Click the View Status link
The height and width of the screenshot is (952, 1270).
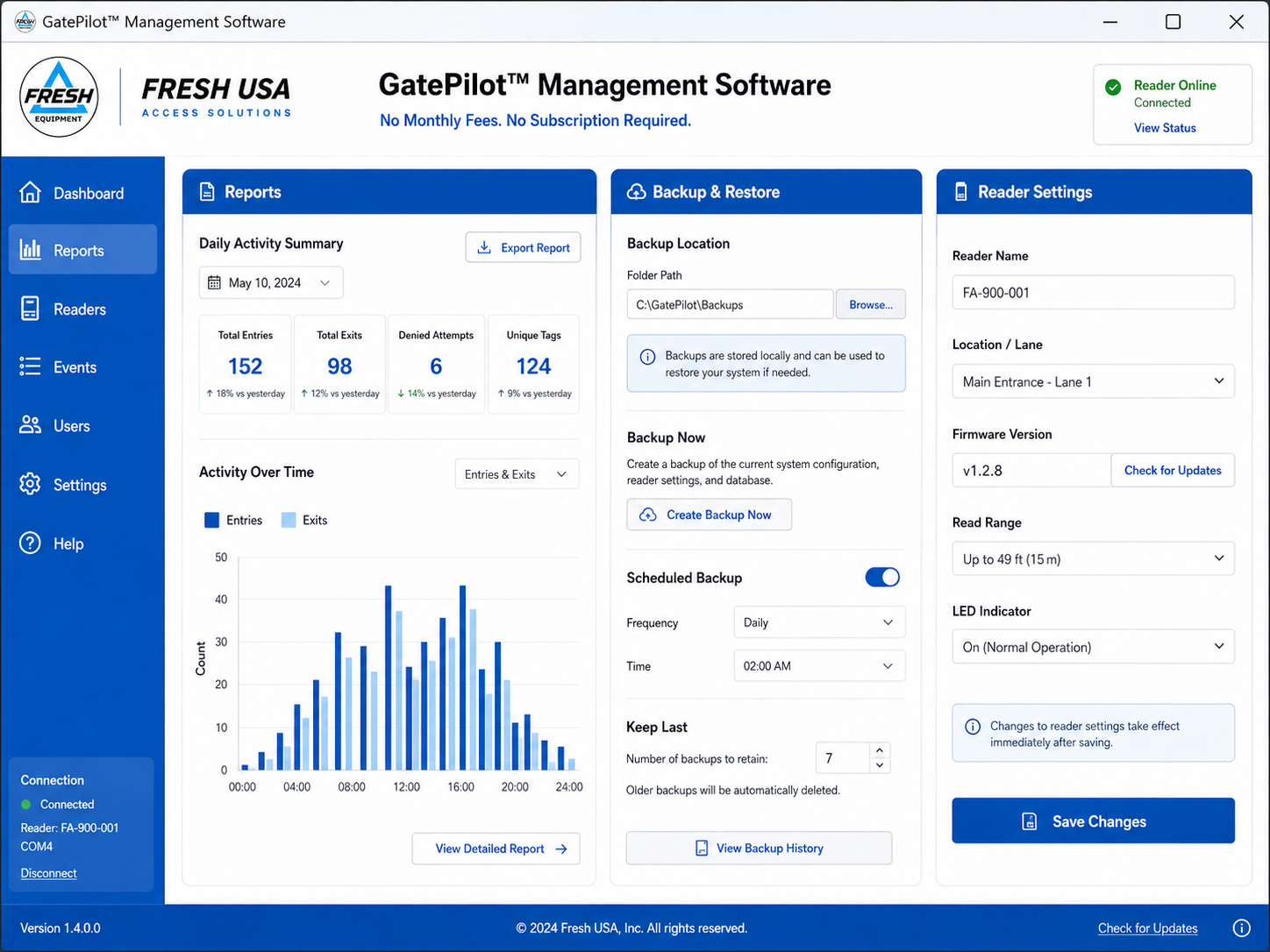click(x=1165, y=128)
